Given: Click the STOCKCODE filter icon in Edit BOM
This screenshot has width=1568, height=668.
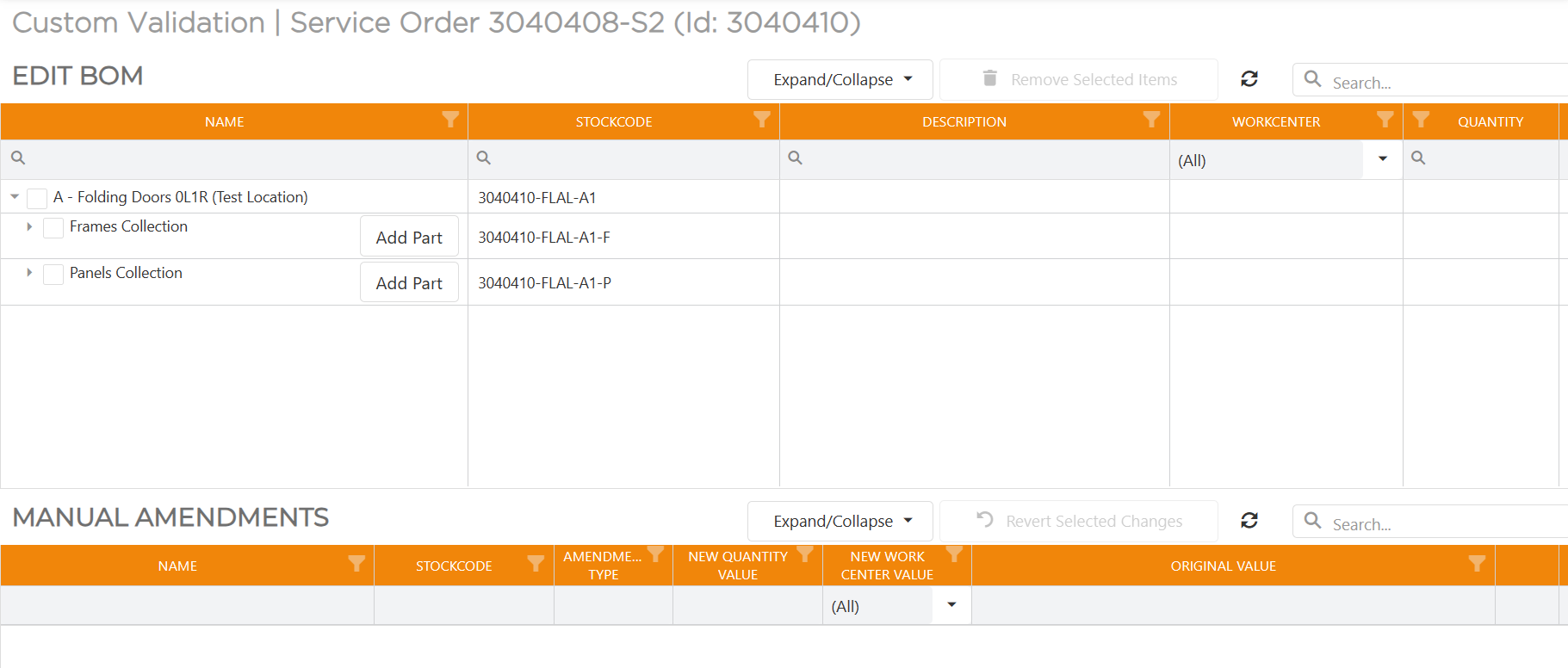Looking at the screenshot, I should click(x=762, y=120).
